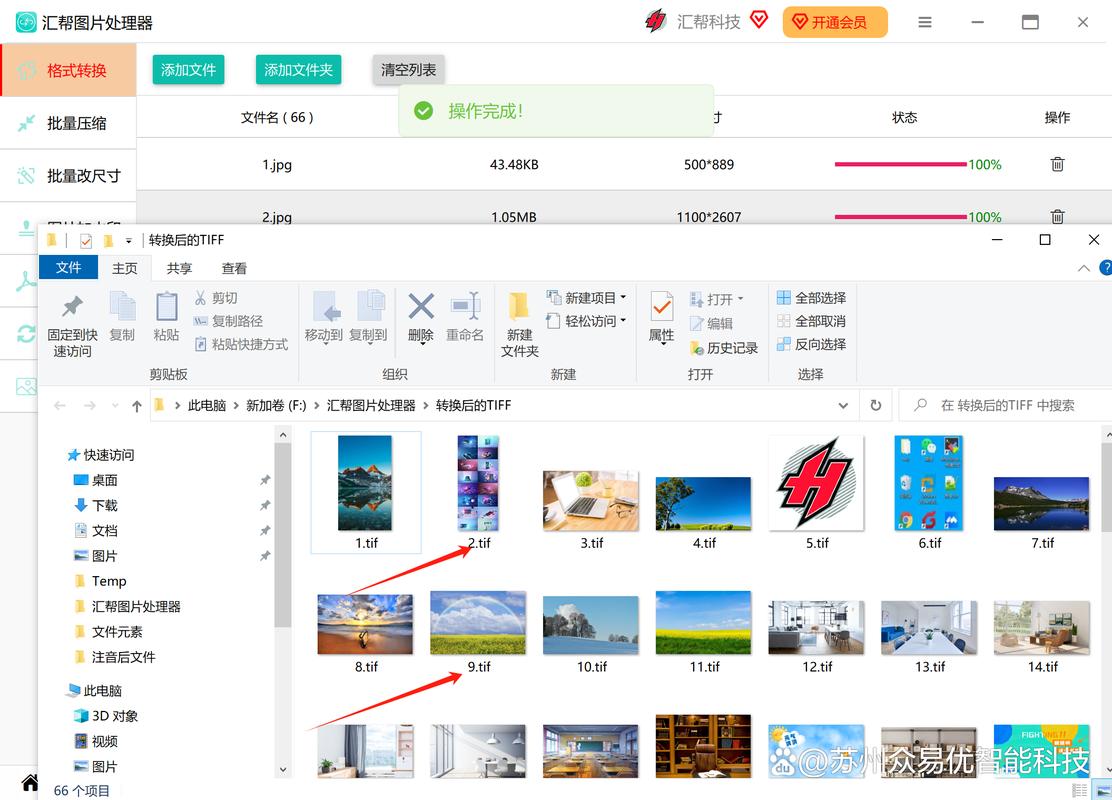Switch to the 主页 ribbon tab
1112x800 pixels.
[x=125, y=268]
